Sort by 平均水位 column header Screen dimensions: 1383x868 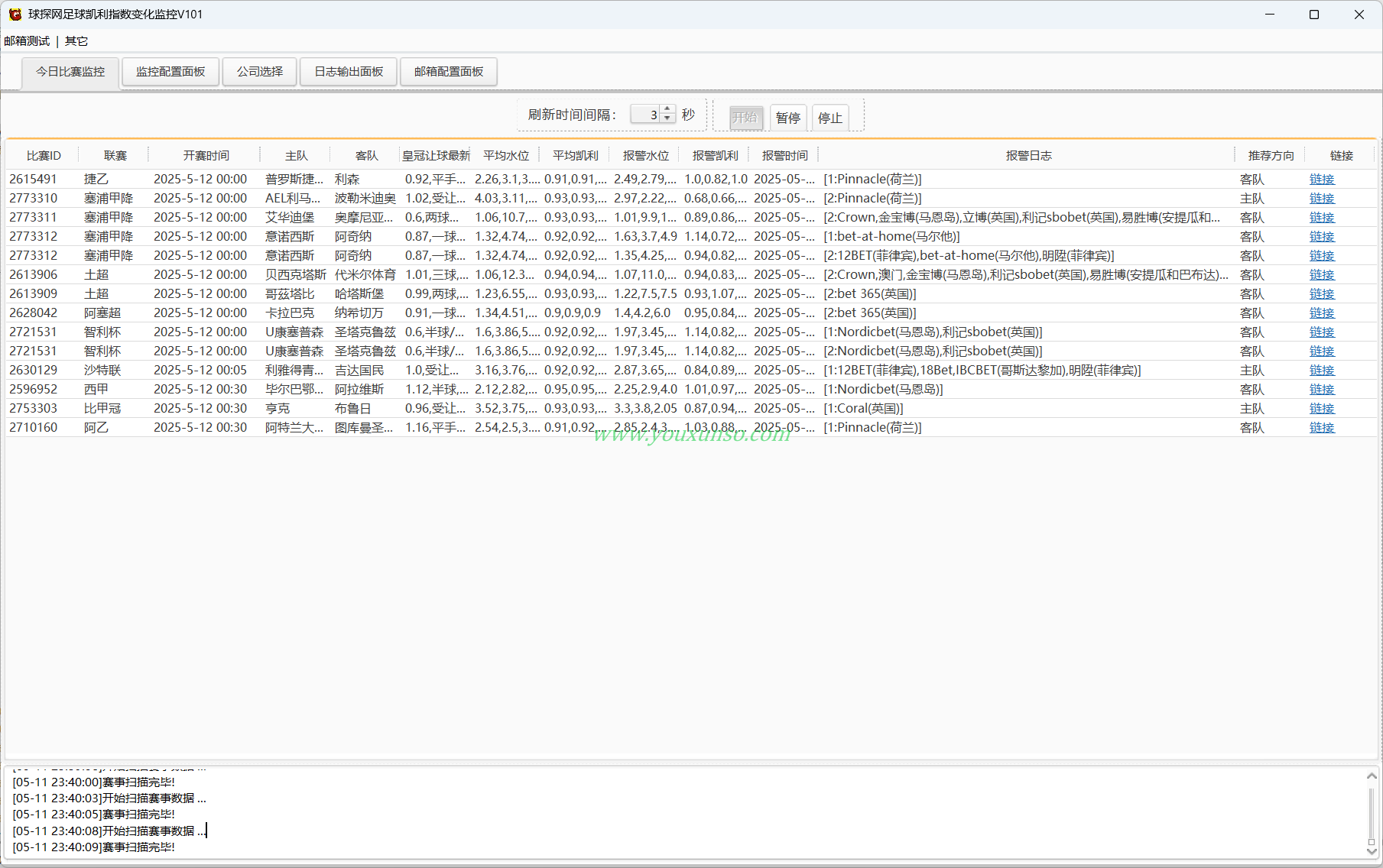point(506,156)
